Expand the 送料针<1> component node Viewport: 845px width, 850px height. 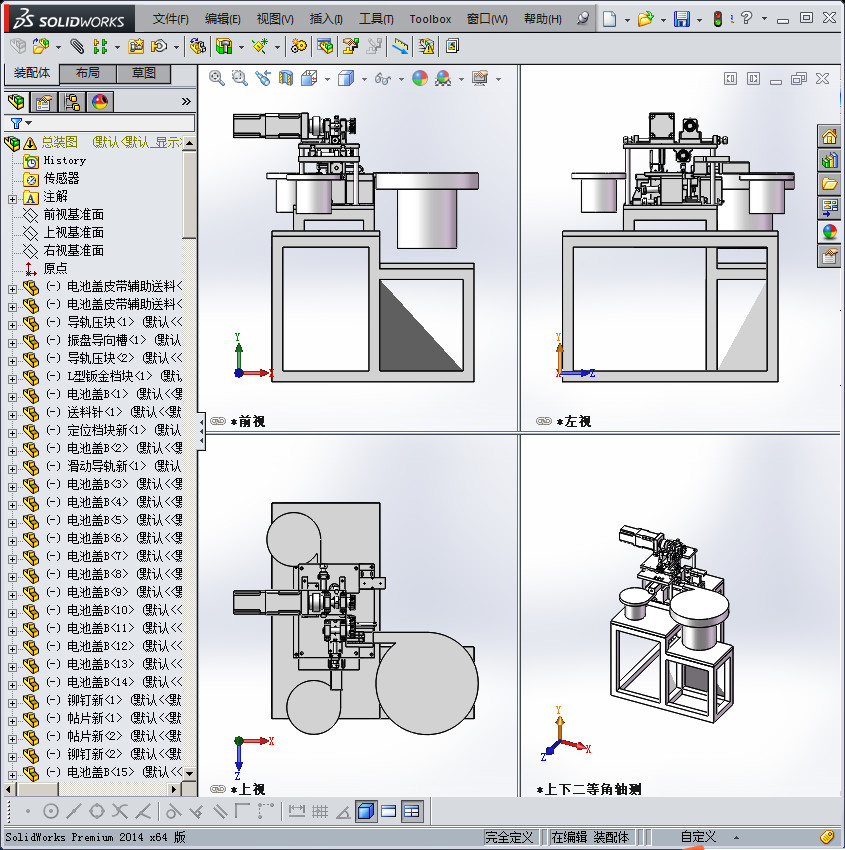(x=12, y=415)
